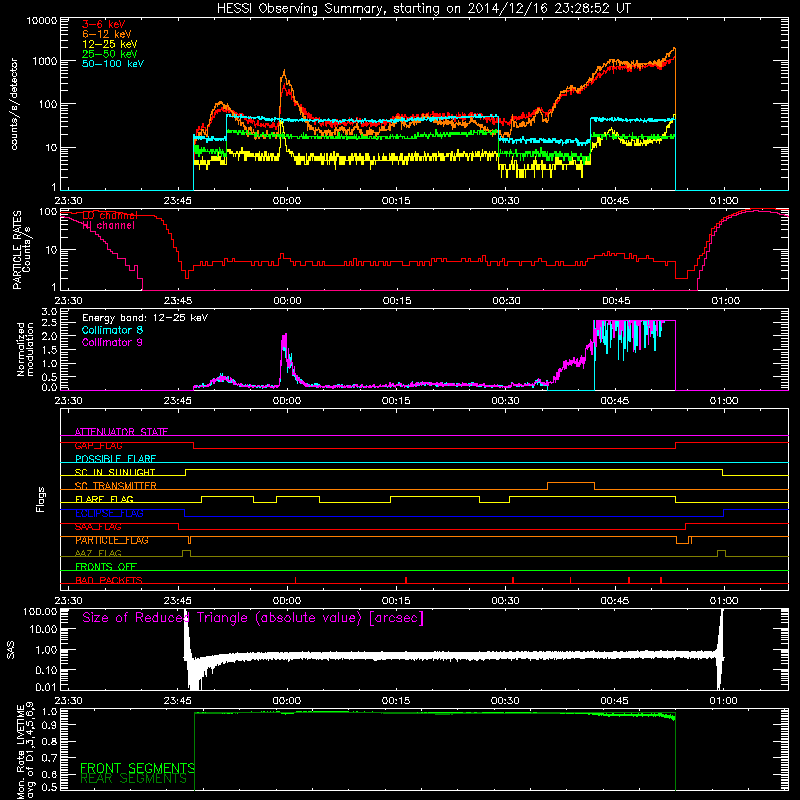Click the AAZ_FLAG label
This screenshot has width=800, height=800.
98,553
